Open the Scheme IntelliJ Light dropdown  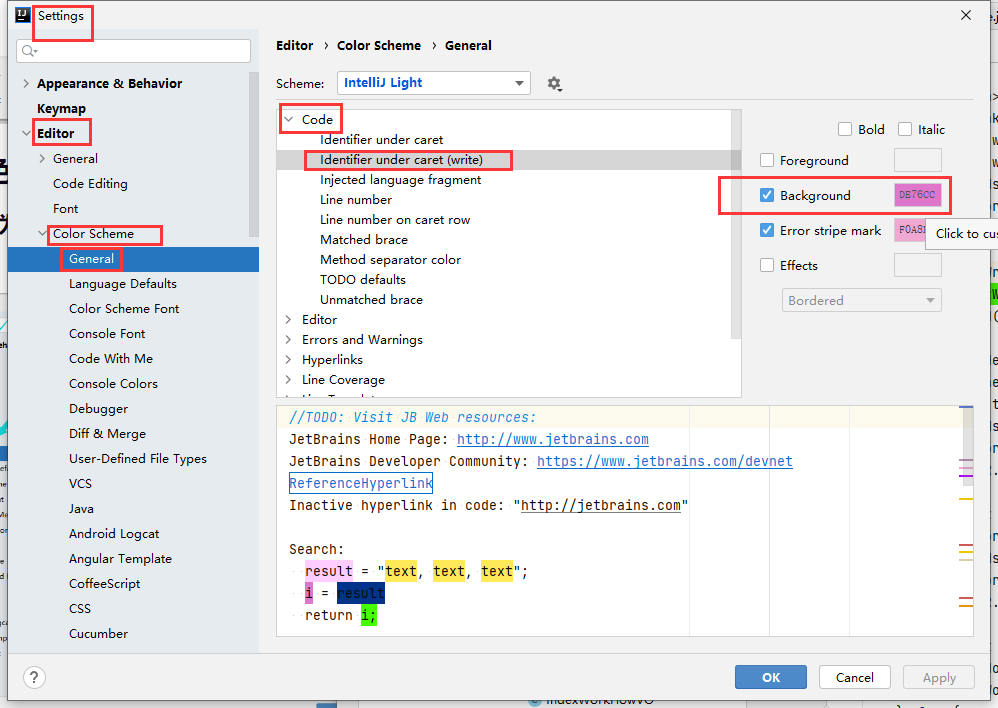[x=433, y=83]
